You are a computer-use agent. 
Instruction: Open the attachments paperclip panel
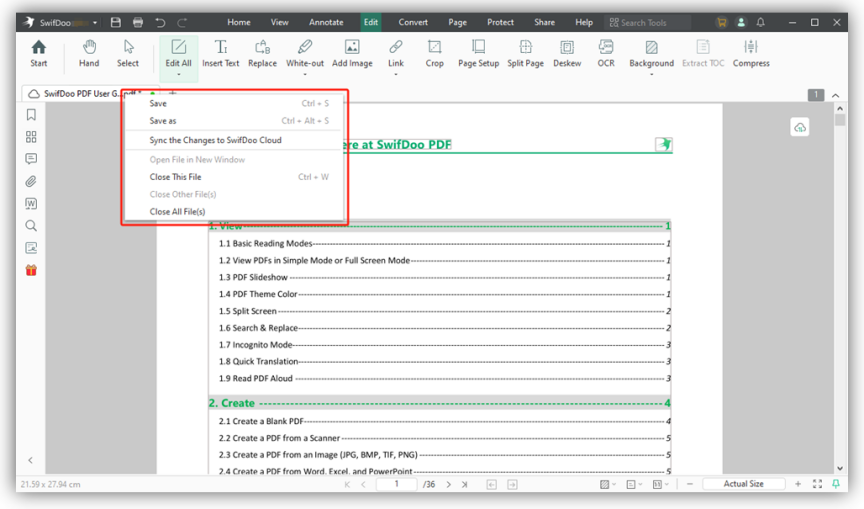31,181
